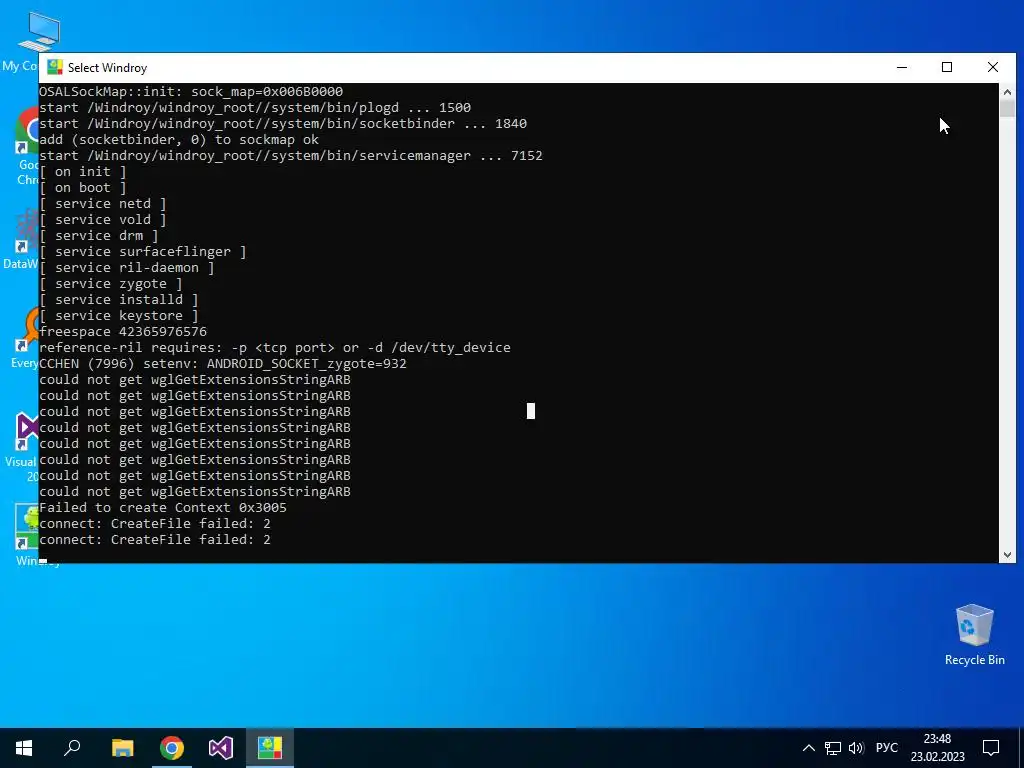
Task: Click the '[ service keystore ]' line
Action: [x=118, y=315]
